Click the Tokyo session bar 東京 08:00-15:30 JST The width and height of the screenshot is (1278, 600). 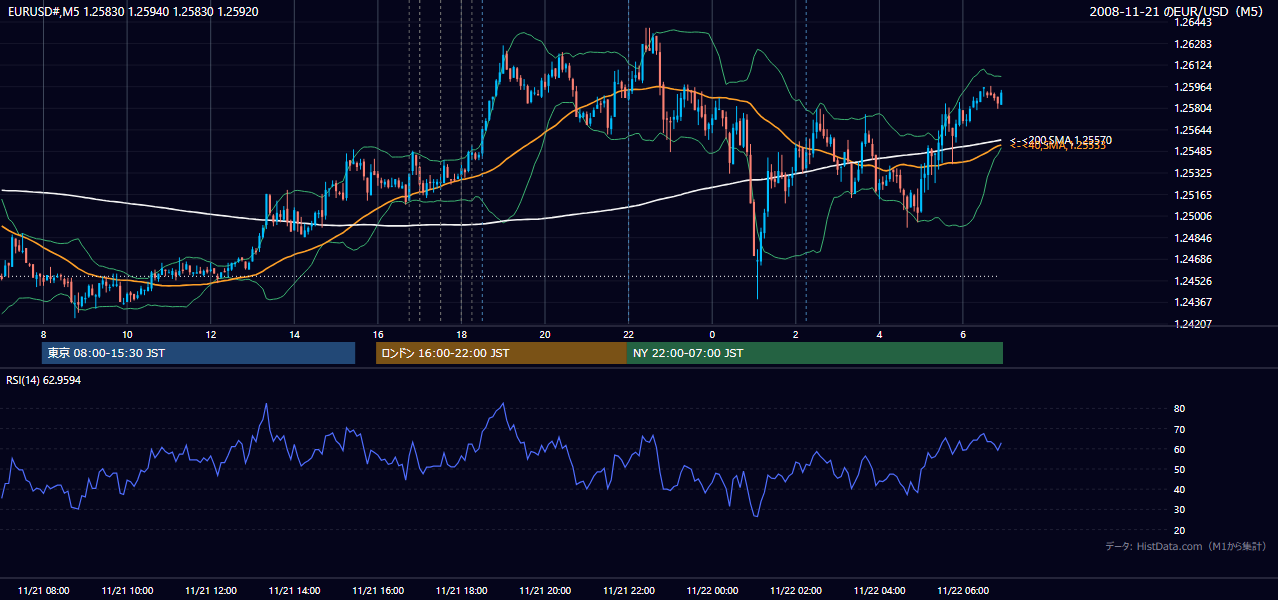(198, 353)
